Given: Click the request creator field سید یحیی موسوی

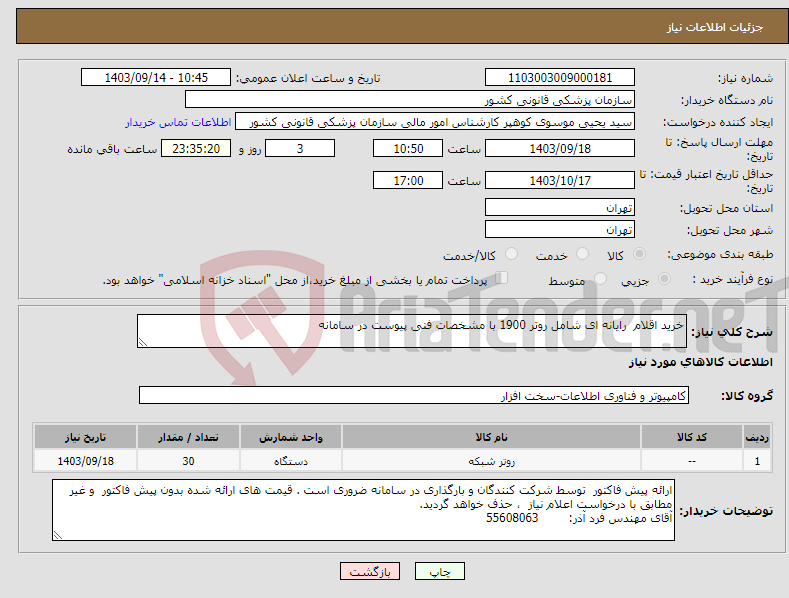Looking at the screenshot, I should pos(435,122).
